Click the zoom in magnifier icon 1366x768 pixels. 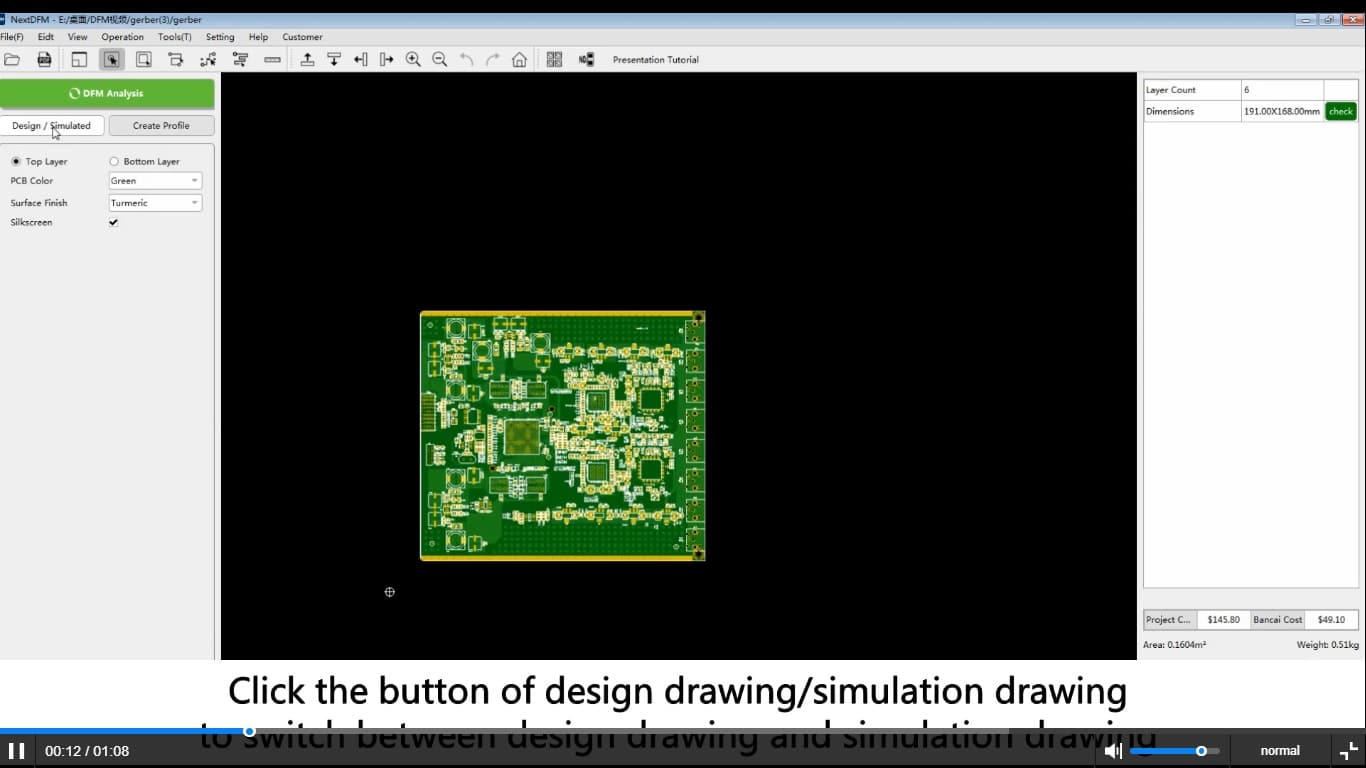pos(413,60)
